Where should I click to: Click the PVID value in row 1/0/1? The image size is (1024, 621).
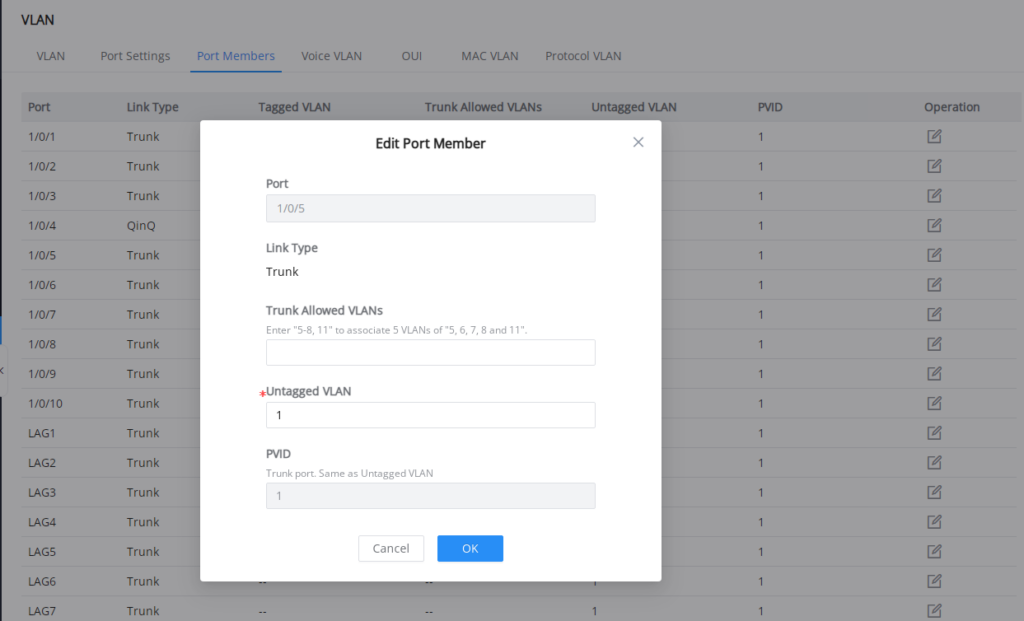(761, 136)
